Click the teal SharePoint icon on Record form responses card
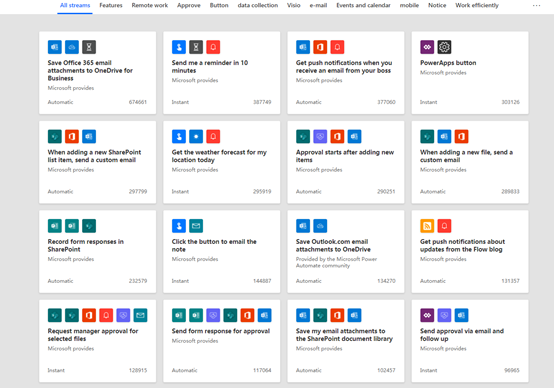Viewport: 554px width, 388px height. pyautogui.click(x=89, y=226)
